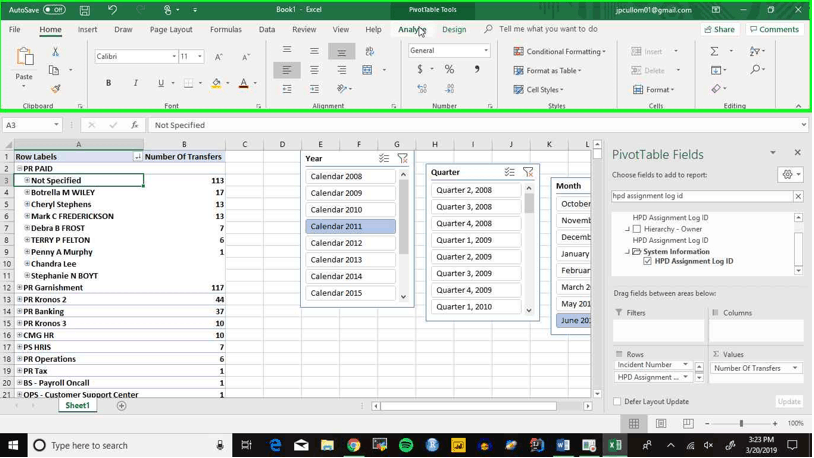Click Format as Table button
The image size is (814, 458).
(x=548, y=71)
